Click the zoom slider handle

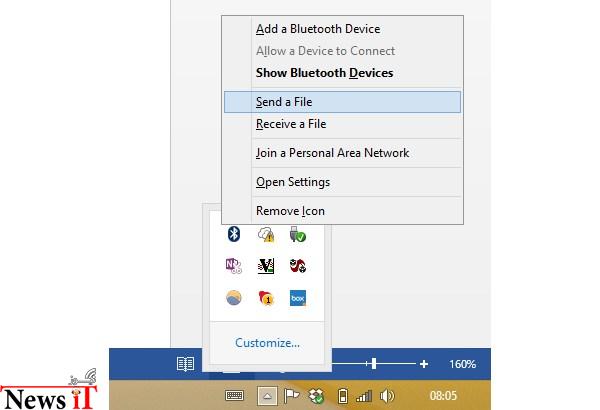point(374,364)
